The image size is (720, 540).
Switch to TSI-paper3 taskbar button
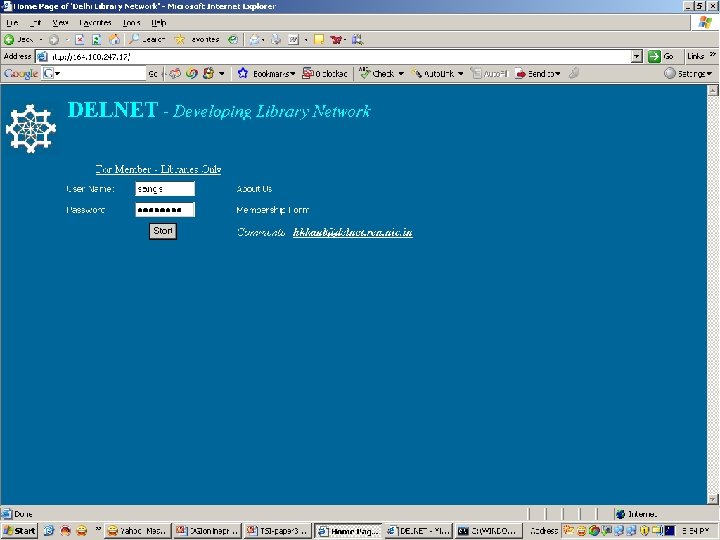(x=278, y=531)
